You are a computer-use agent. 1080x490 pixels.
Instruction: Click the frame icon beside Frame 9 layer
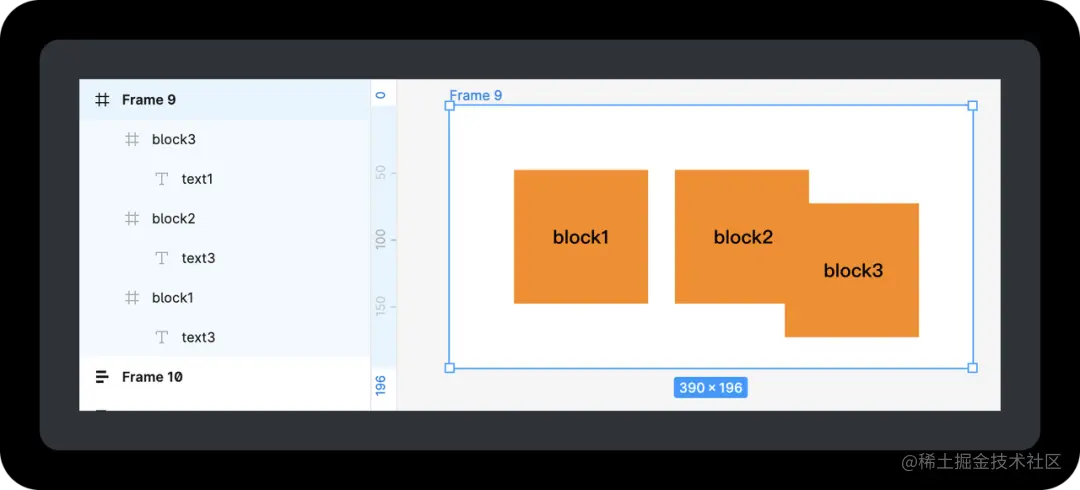102,100
